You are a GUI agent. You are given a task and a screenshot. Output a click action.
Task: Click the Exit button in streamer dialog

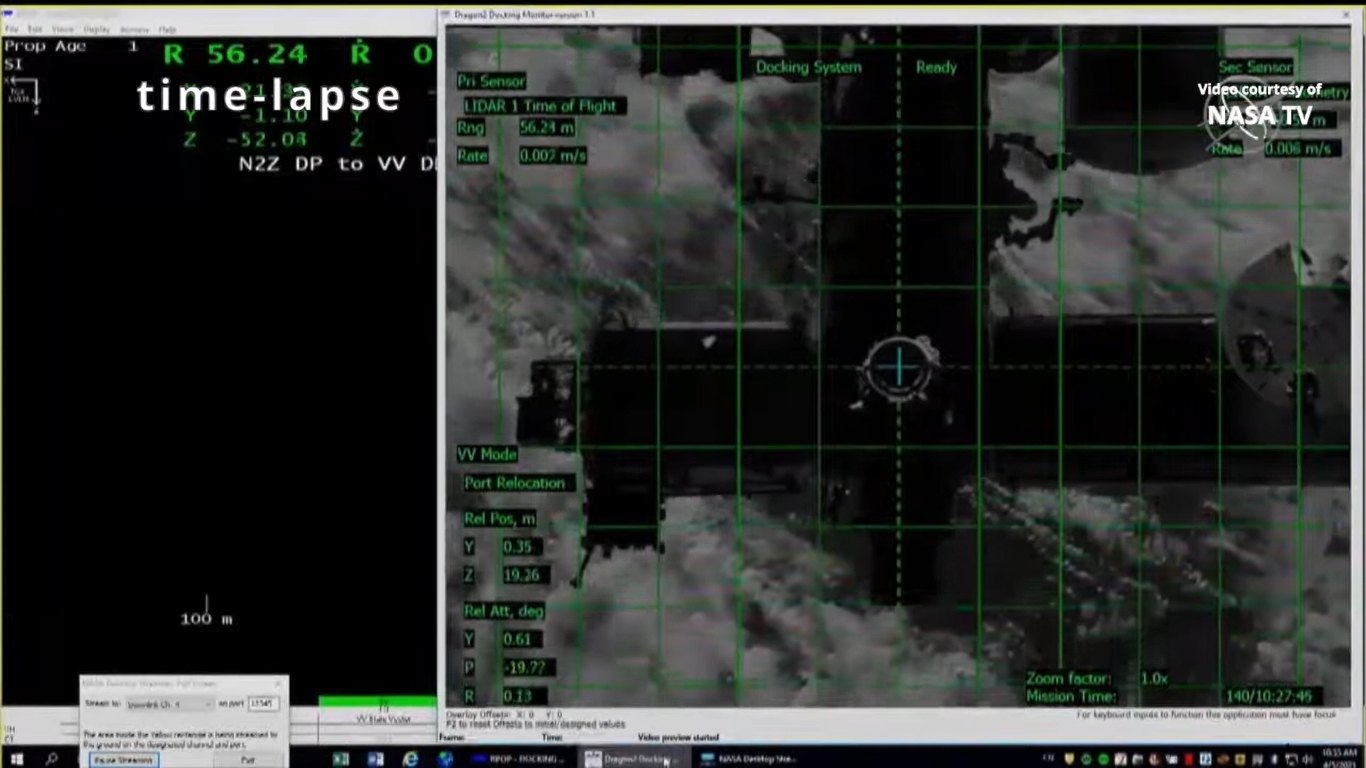point(248,760)
